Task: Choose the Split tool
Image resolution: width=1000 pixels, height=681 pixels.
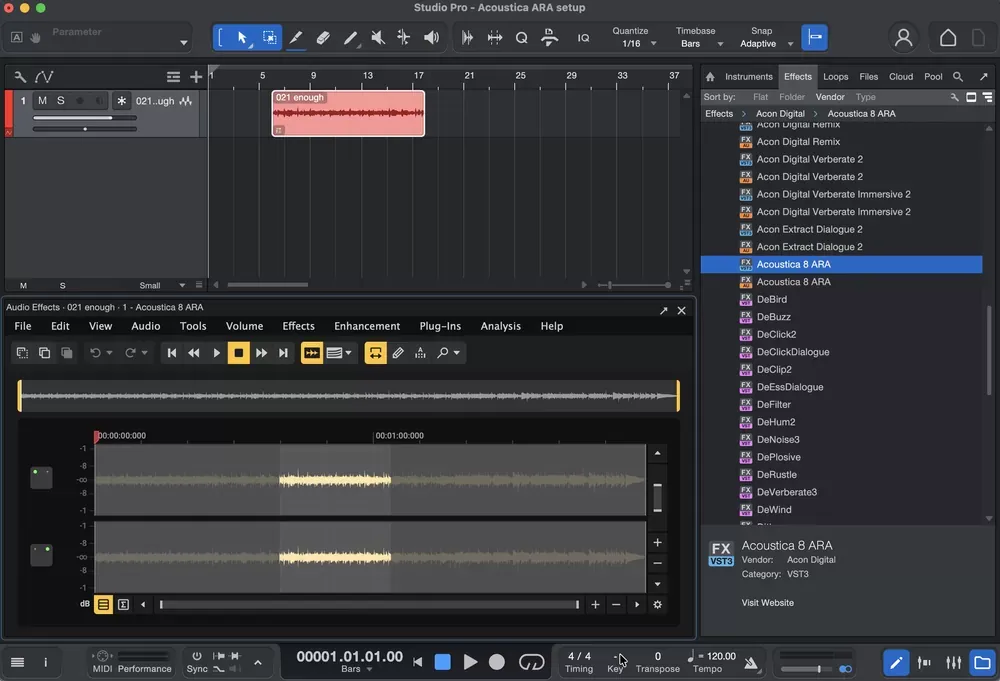Action: (295, 38)
